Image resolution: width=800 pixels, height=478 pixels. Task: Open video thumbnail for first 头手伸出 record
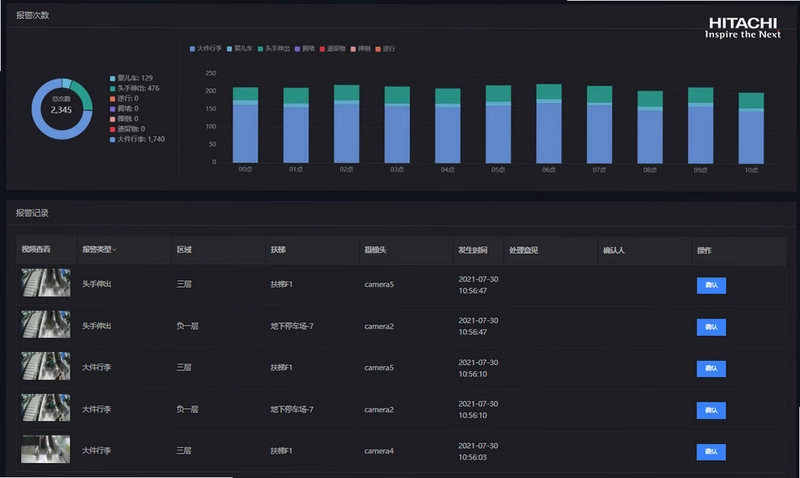pos(46,283)
